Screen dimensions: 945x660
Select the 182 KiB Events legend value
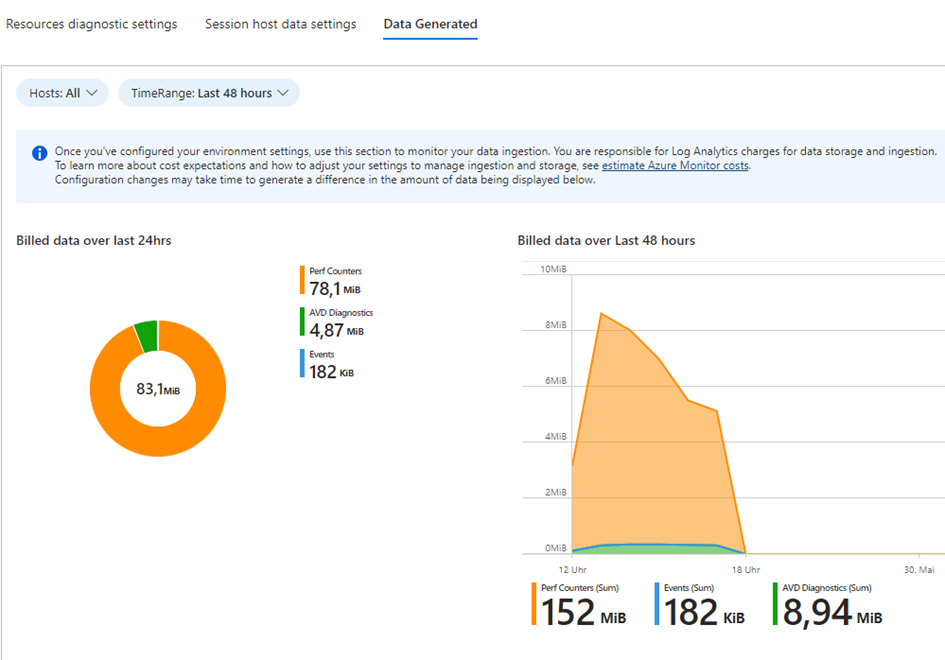pyautogui.click(x=331, y=372)
